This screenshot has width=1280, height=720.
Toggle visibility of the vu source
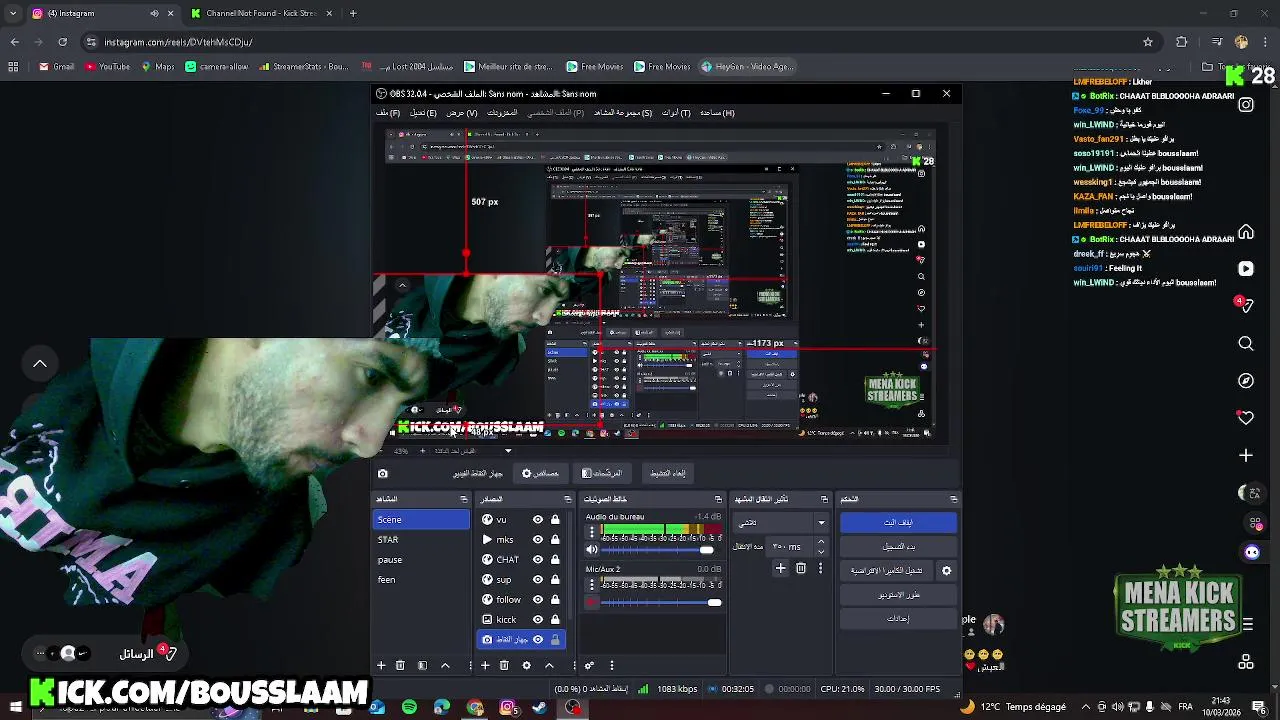coord(538,520)
